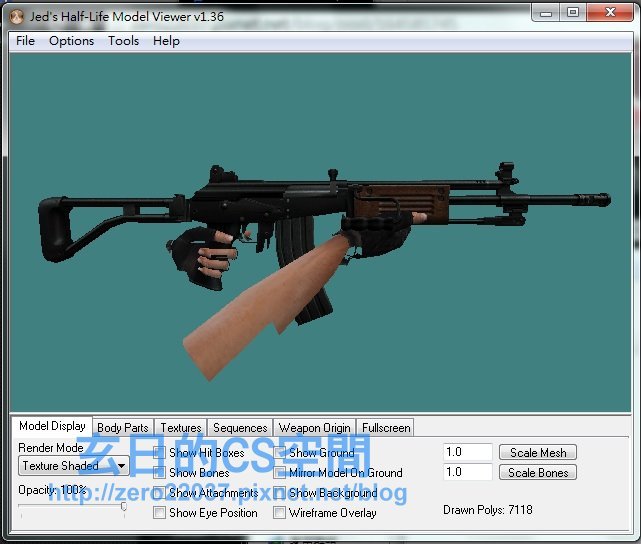Click the Scale Mesh value field
Viewport: 641px width, 544px height.
(x=468, y=452)
